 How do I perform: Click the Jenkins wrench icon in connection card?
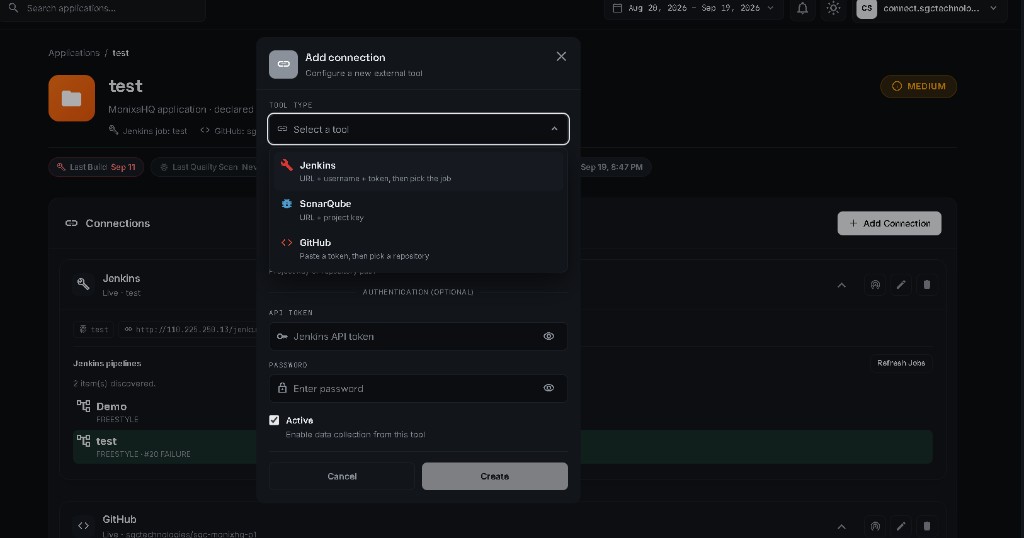(84, 284)
